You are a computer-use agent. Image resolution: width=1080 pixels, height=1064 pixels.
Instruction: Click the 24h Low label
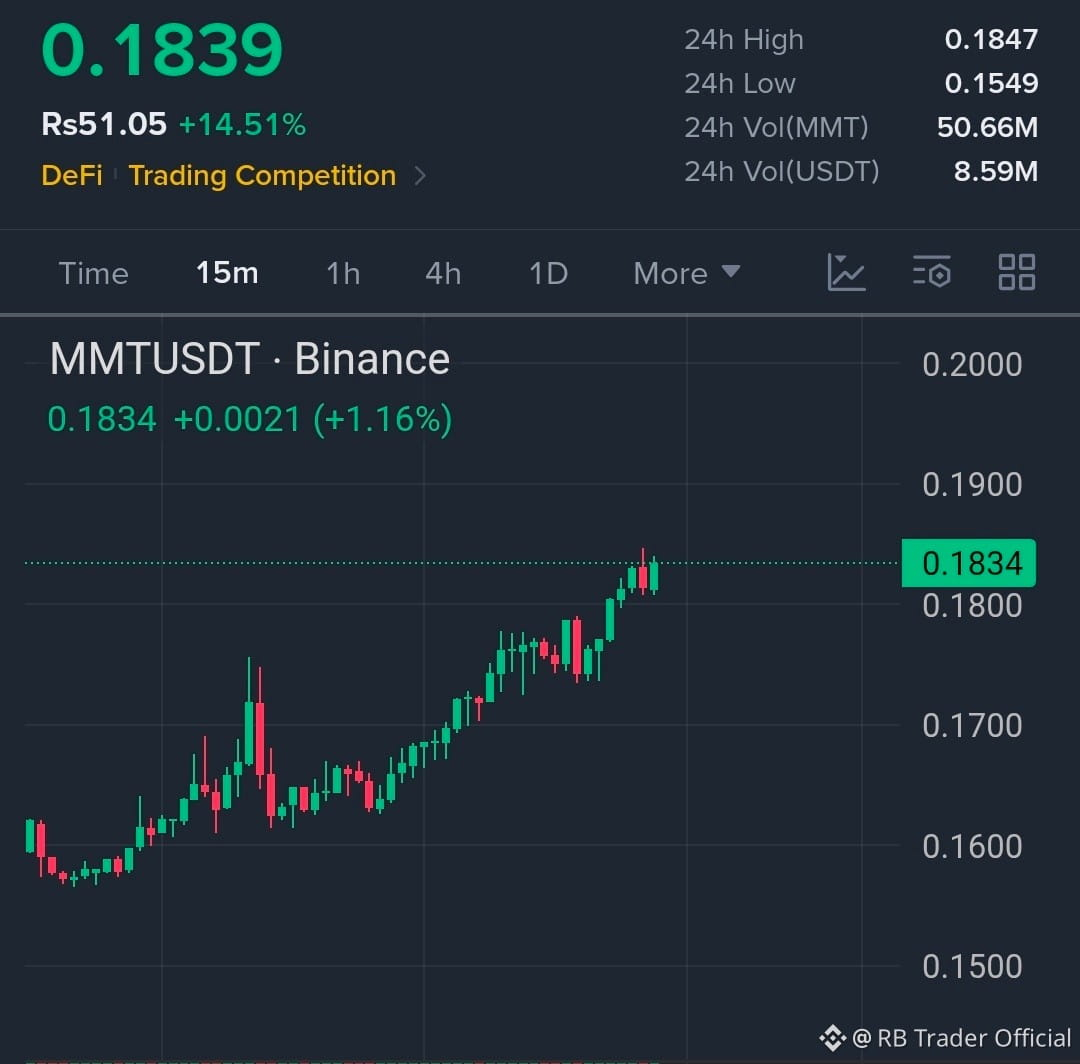(740, 83)
